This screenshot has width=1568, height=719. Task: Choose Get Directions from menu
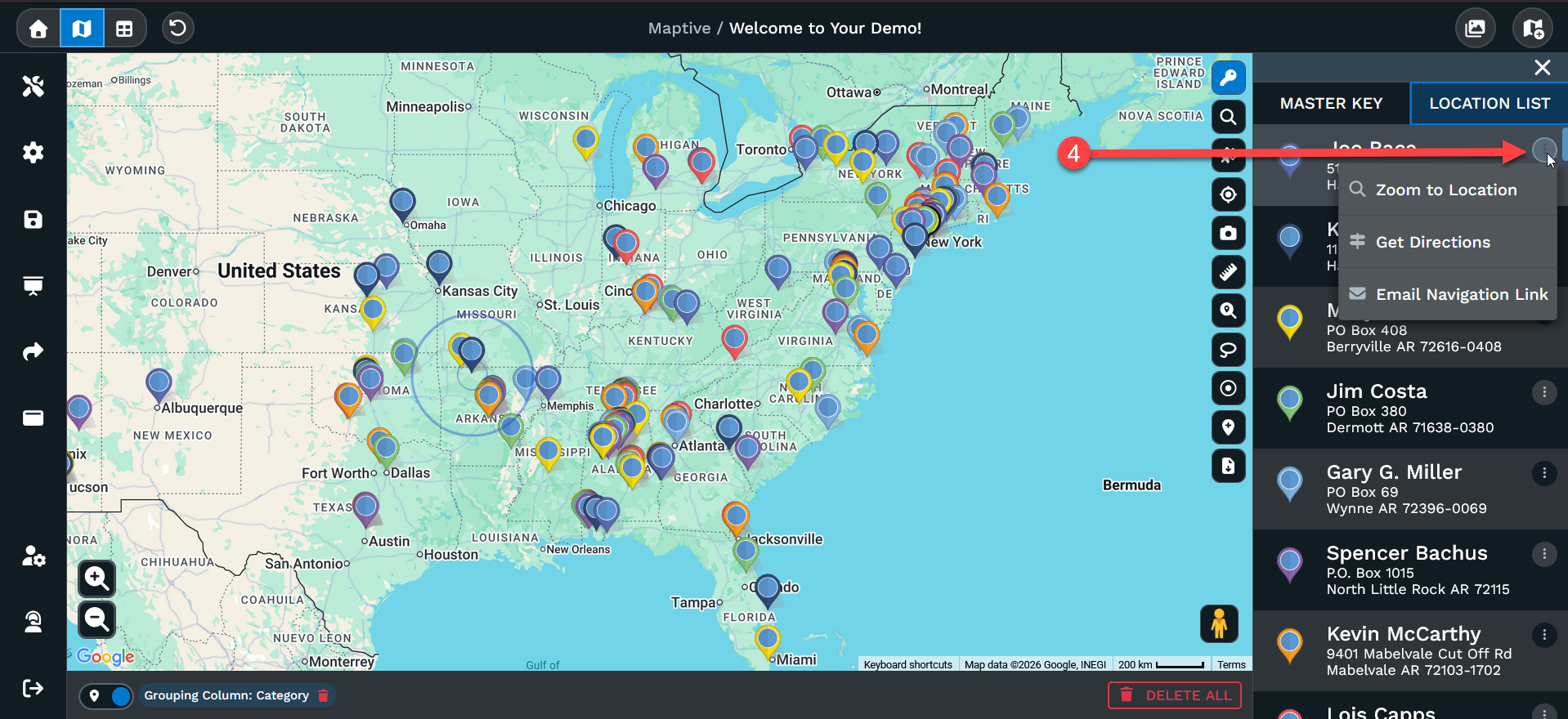[x=1447, y=242]
